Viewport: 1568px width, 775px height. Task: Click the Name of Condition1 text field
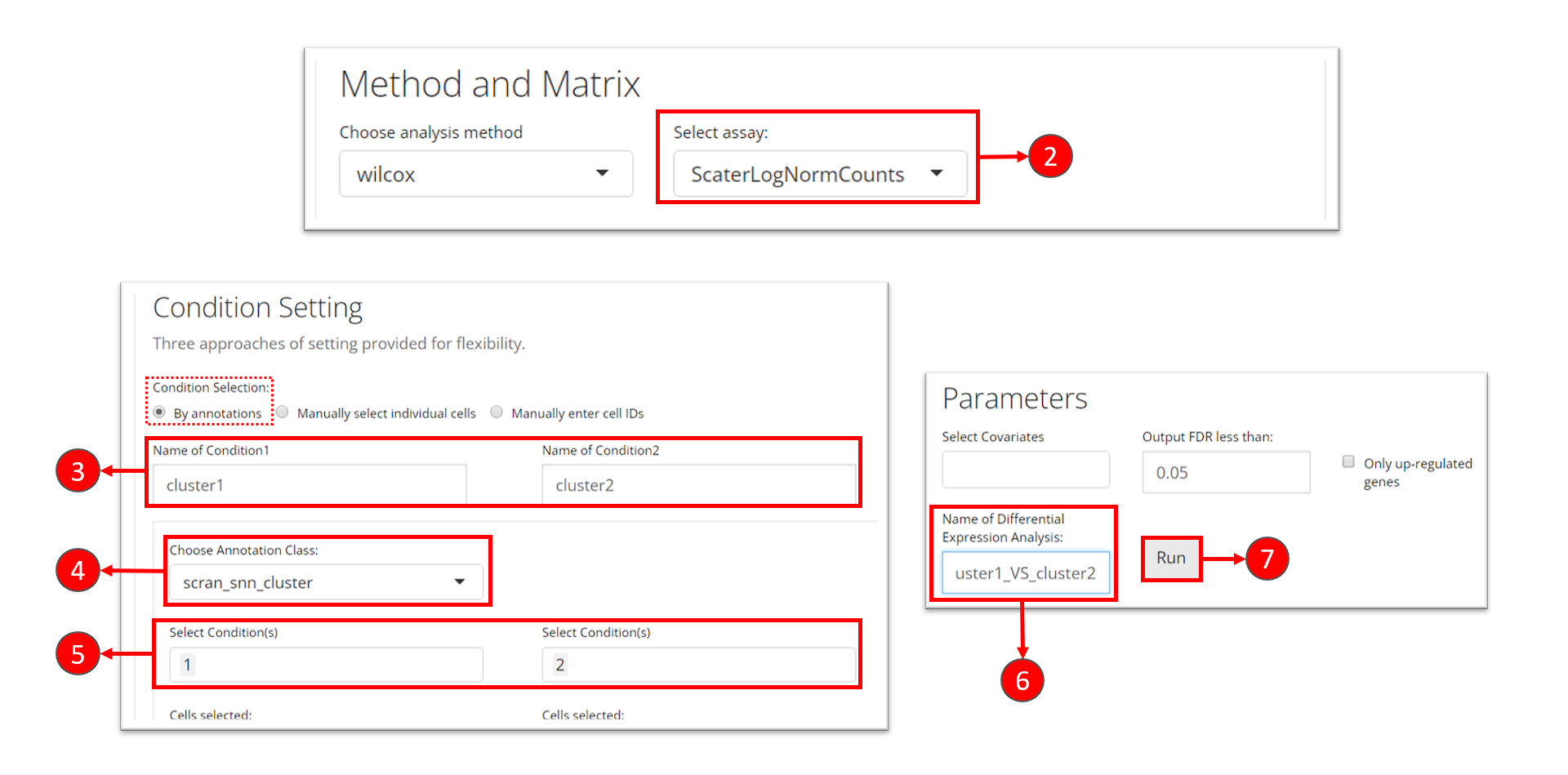pos(309,485)
